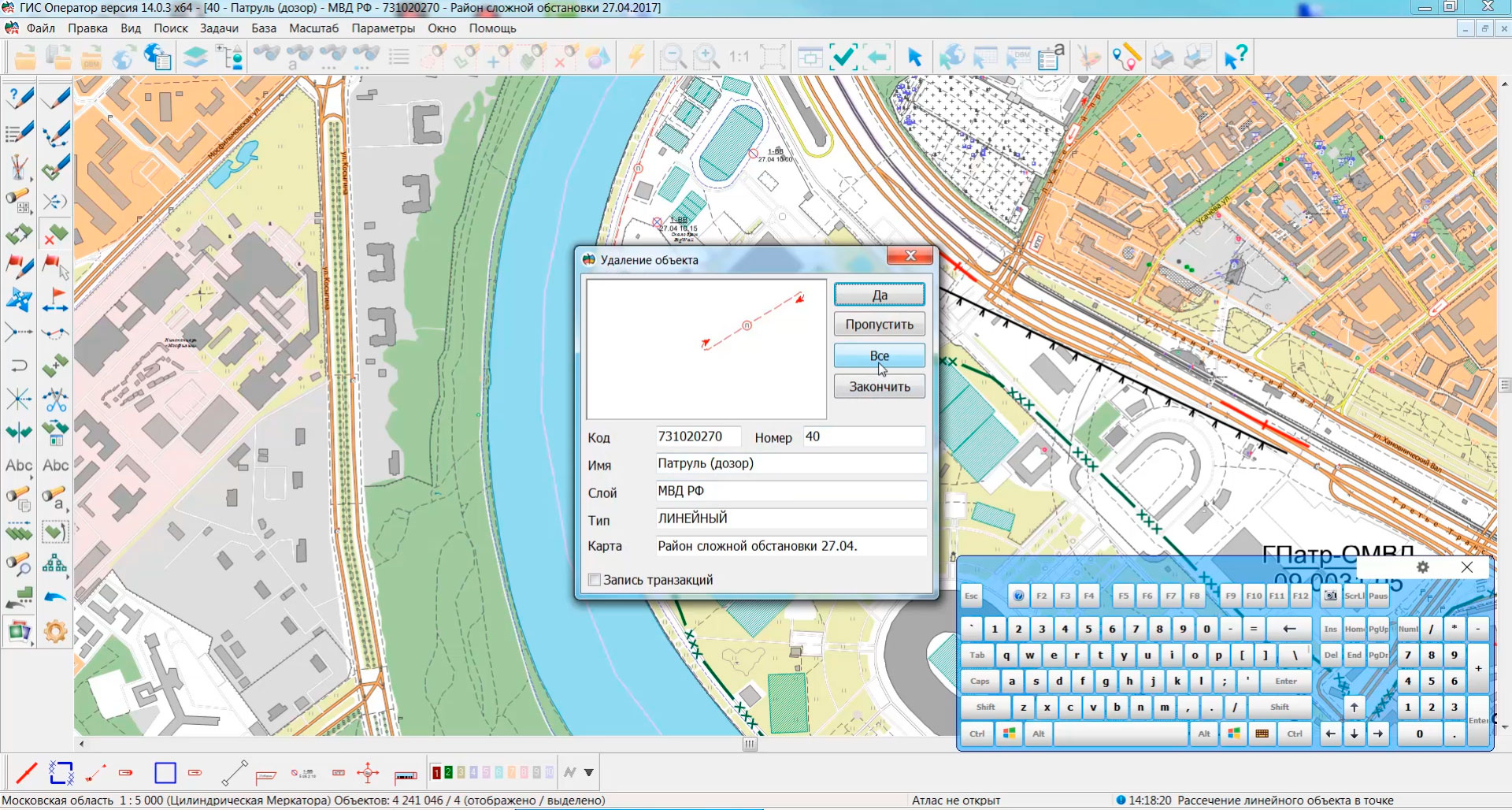The height and width of the screenshot is (810, 1512).
Task: Open on-screen keyboard settings gear
Action: (x=1422, y=567)
